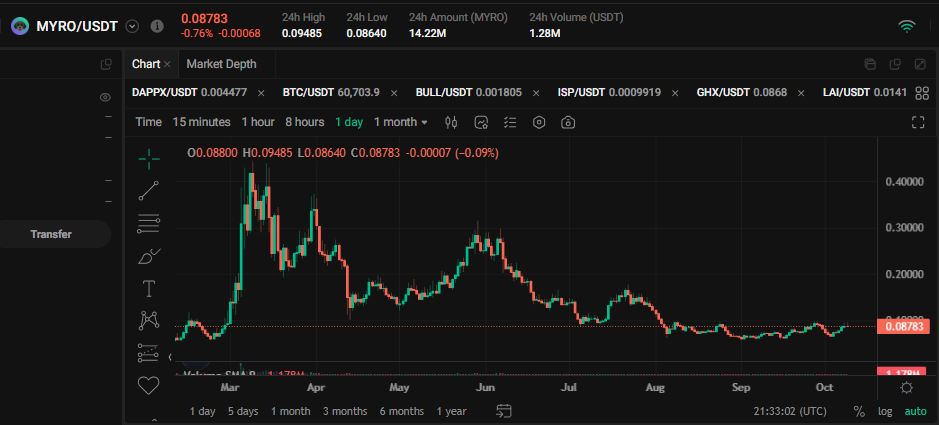This screenshot has height=425, width=939.
Task: Switch to the Market Depth tab
Action: pos(222,64)
